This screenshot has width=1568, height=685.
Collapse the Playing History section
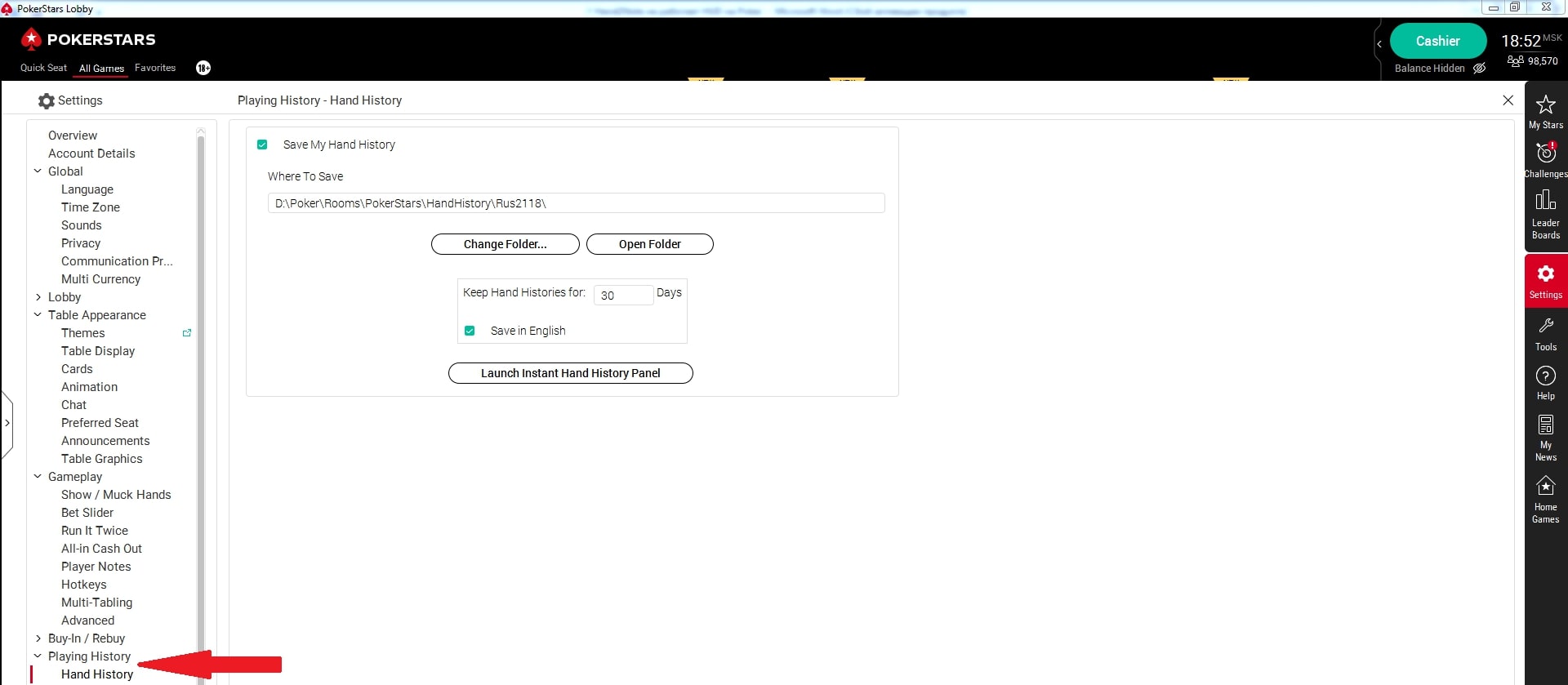pos(38,656)
